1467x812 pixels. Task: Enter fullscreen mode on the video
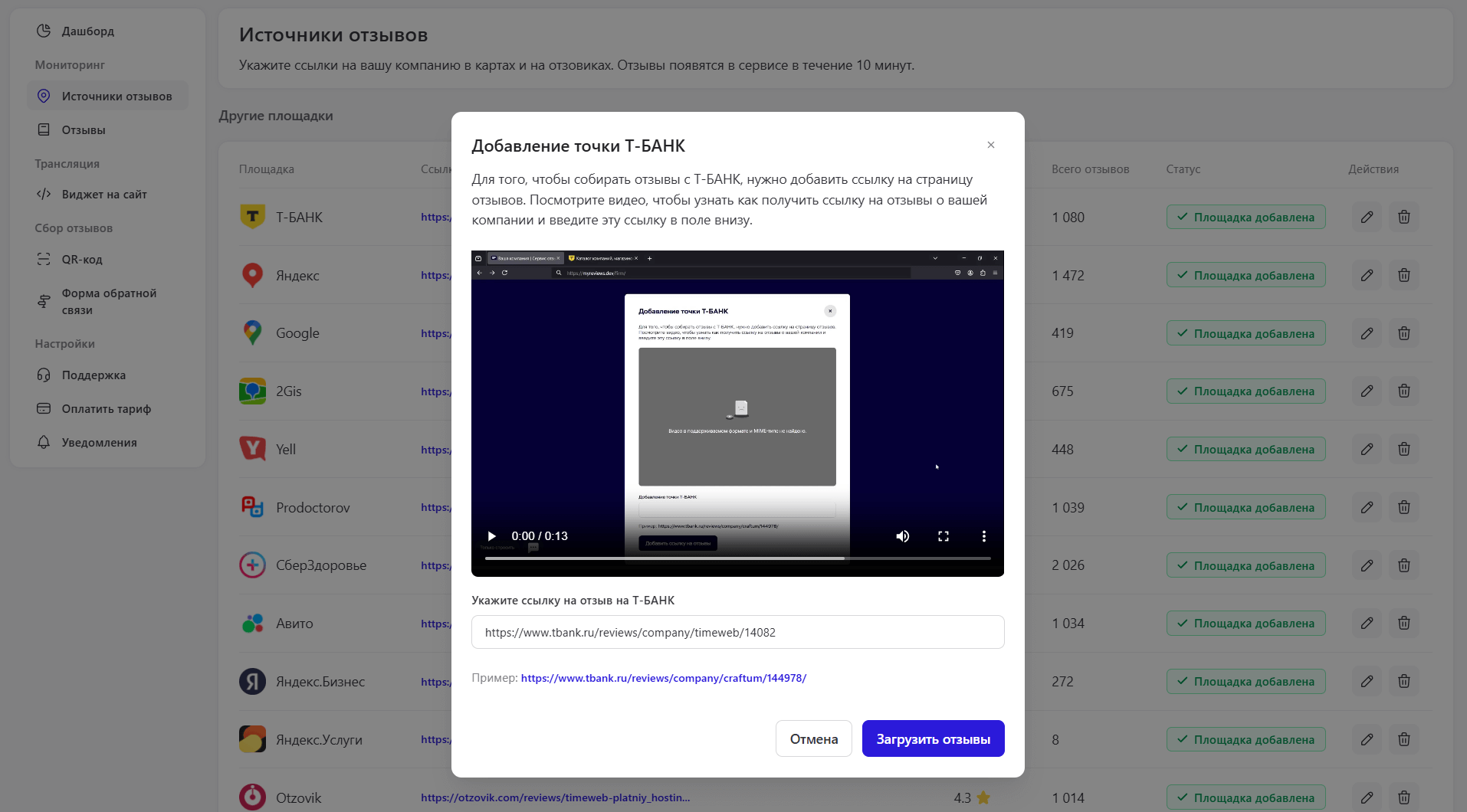click(x=944, y=536)
